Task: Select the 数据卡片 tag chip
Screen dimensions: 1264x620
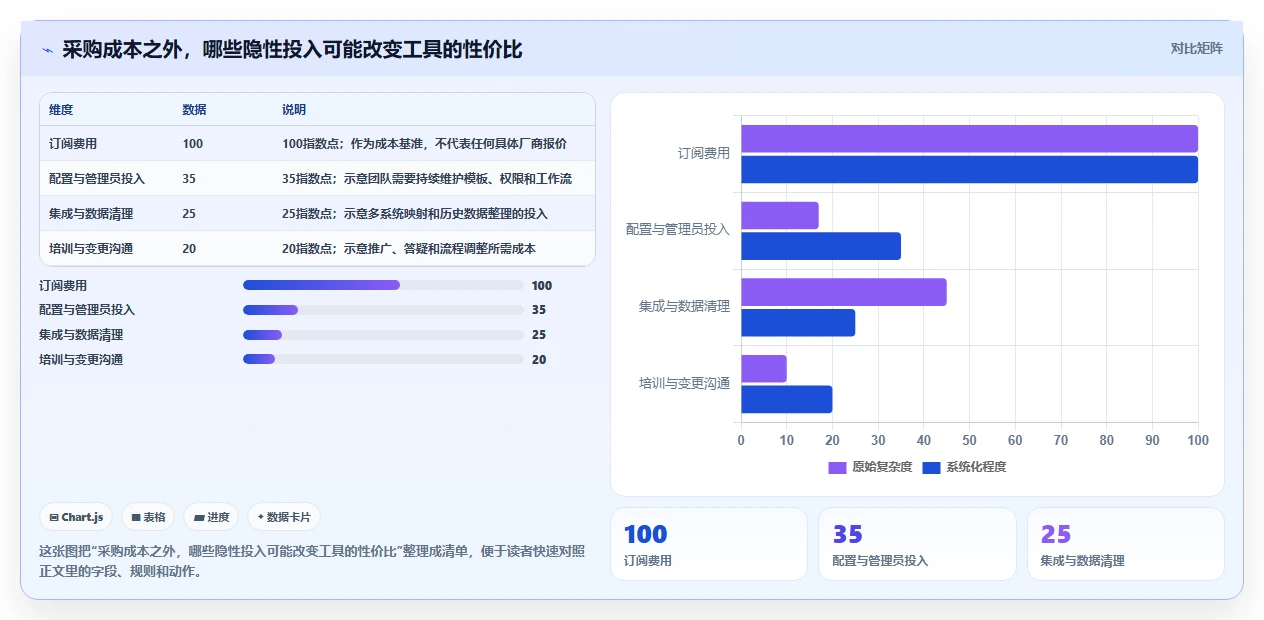Action: tap(284, 517)
